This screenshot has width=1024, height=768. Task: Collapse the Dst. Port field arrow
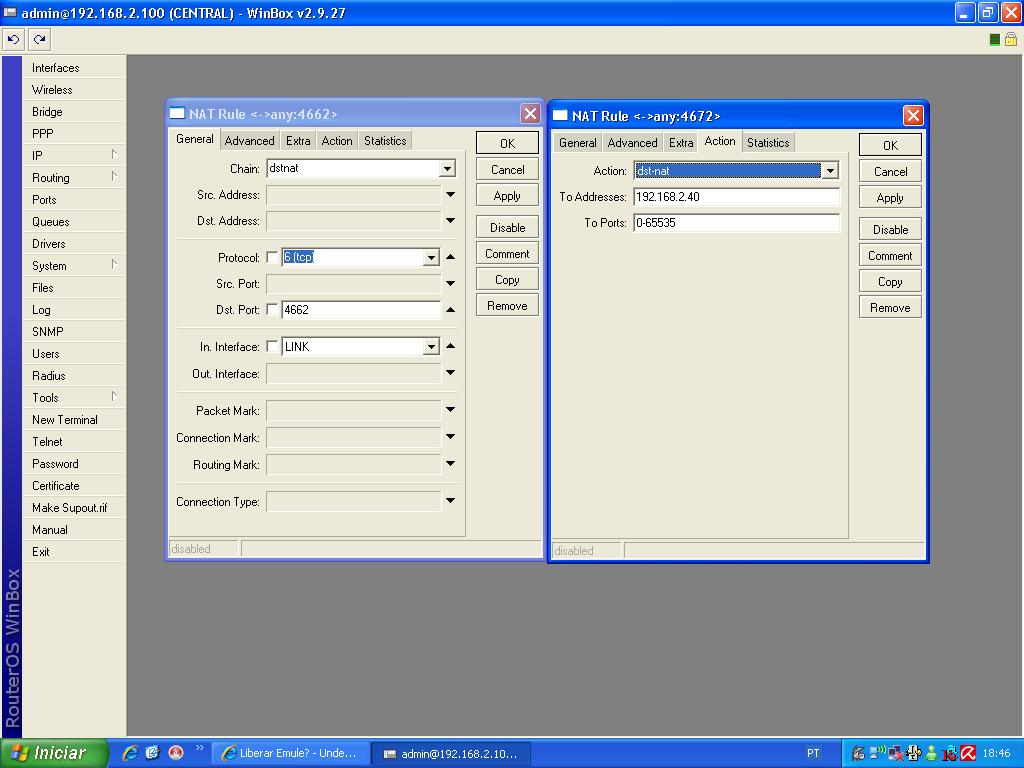click(451, 310)
